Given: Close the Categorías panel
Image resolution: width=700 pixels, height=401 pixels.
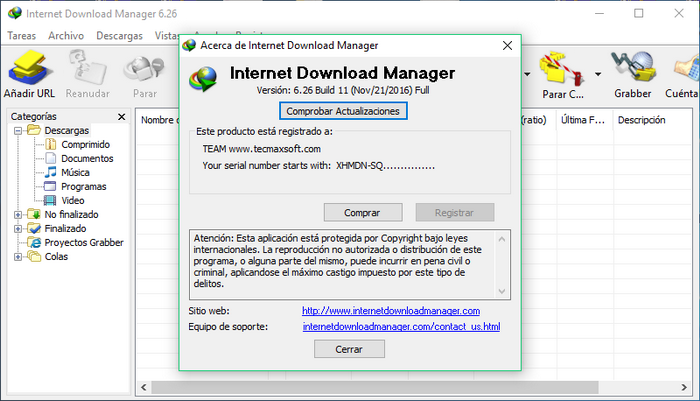Looking at the screenshot, I should coord(121,117).
